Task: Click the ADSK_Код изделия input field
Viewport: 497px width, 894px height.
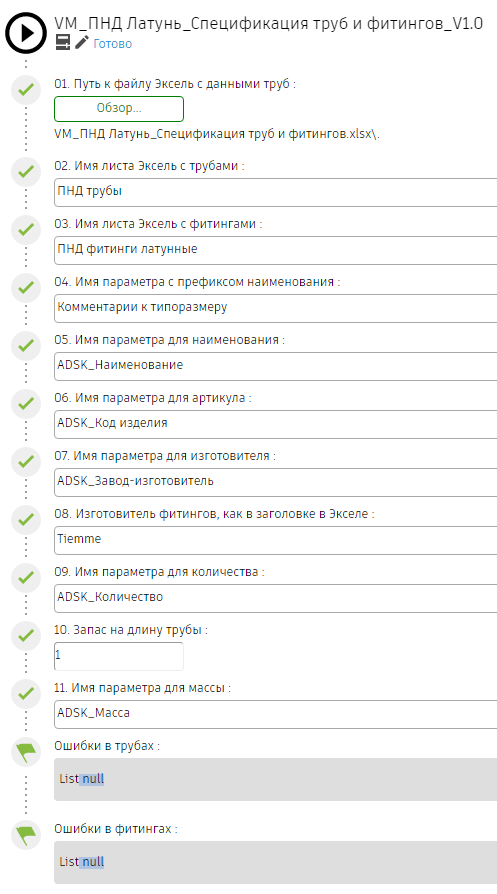Action: 276,424
